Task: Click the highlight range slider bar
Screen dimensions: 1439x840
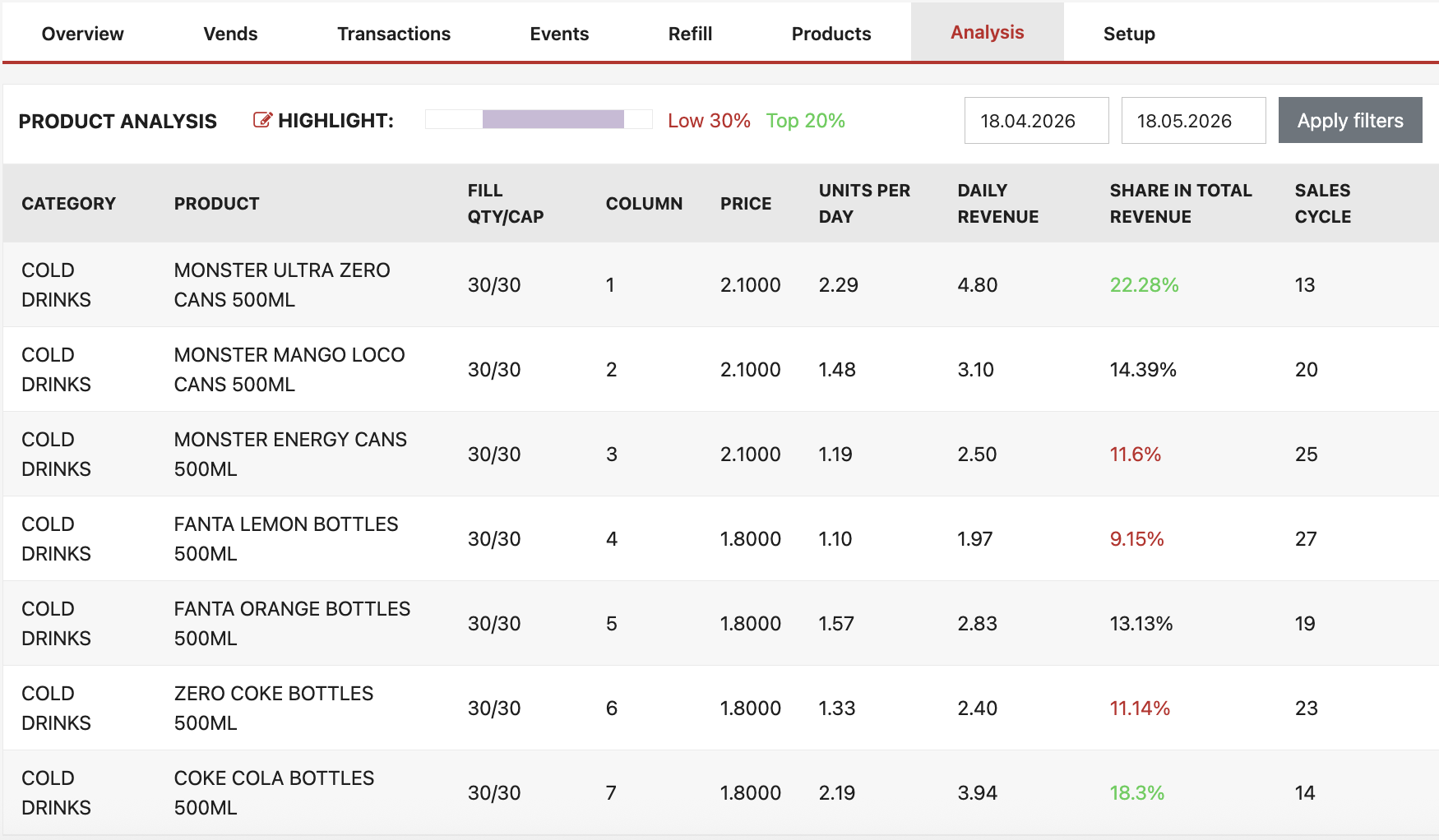Action: [539, 119]
